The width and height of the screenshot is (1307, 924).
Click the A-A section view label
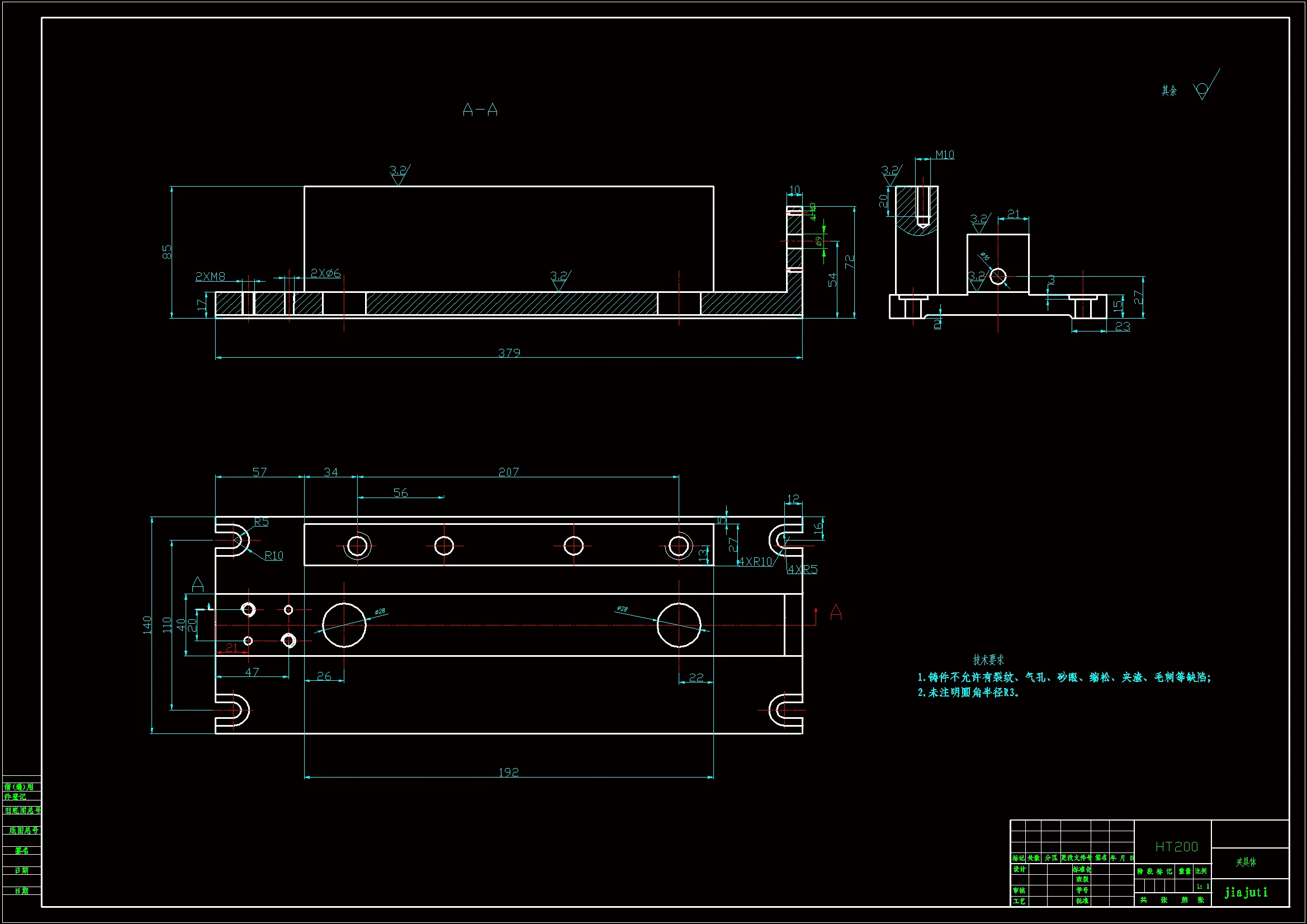tap(480, 110)
